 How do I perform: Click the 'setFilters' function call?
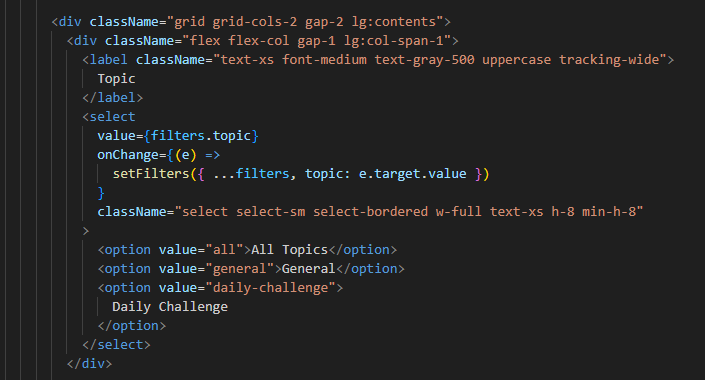tap(151, 174)
